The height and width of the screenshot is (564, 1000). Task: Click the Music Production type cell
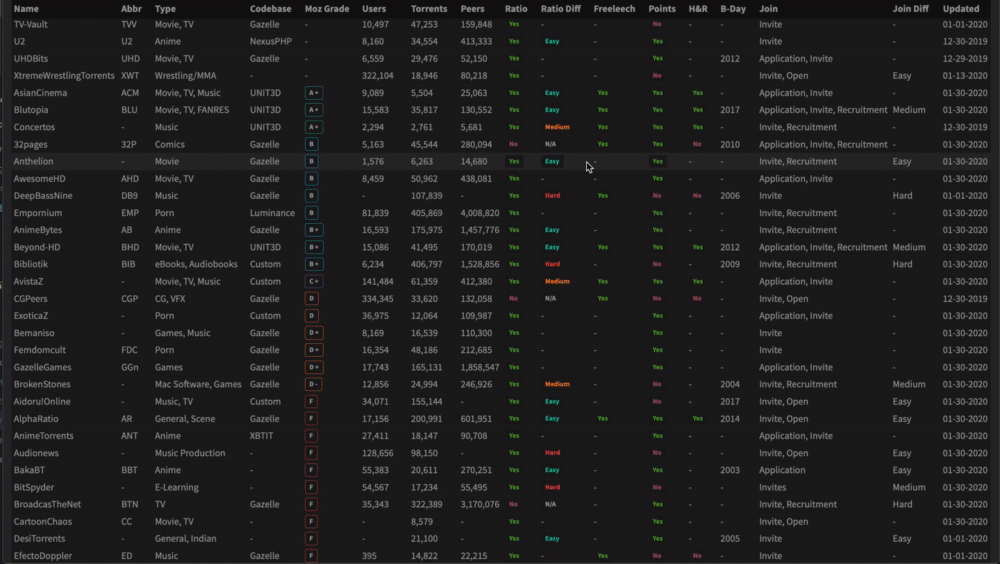coord(190,453)
